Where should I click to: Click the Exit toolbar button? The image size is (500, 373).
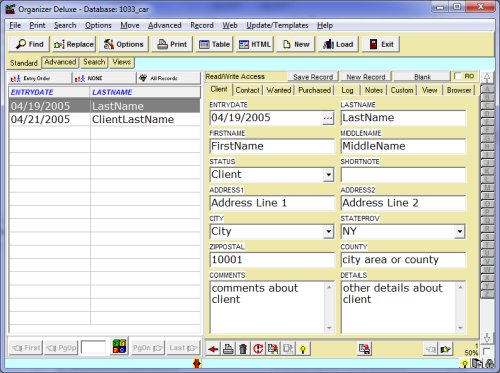coord(381,44)
